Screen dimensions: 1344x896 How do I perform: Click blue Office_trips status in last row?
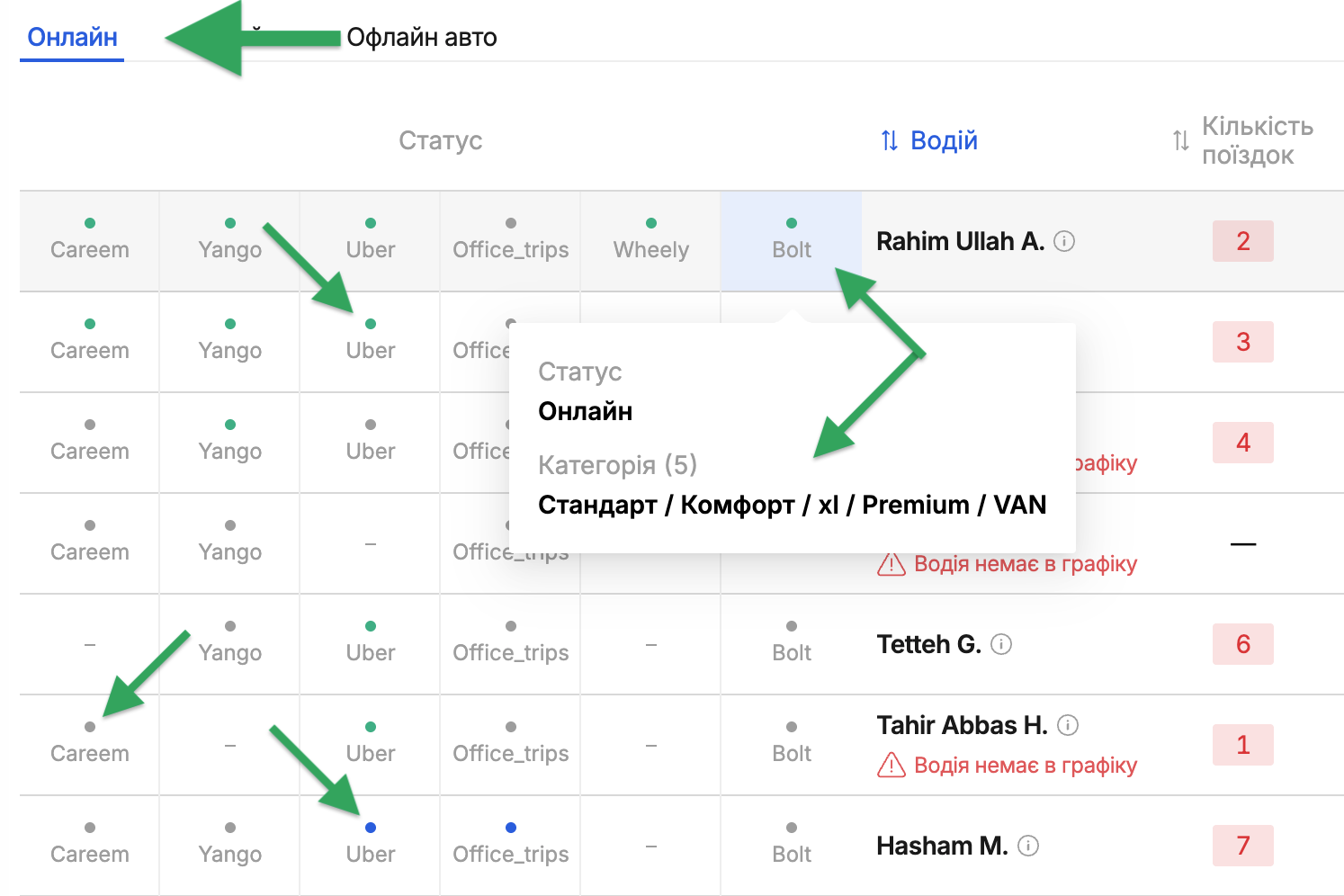pos(511,843)
